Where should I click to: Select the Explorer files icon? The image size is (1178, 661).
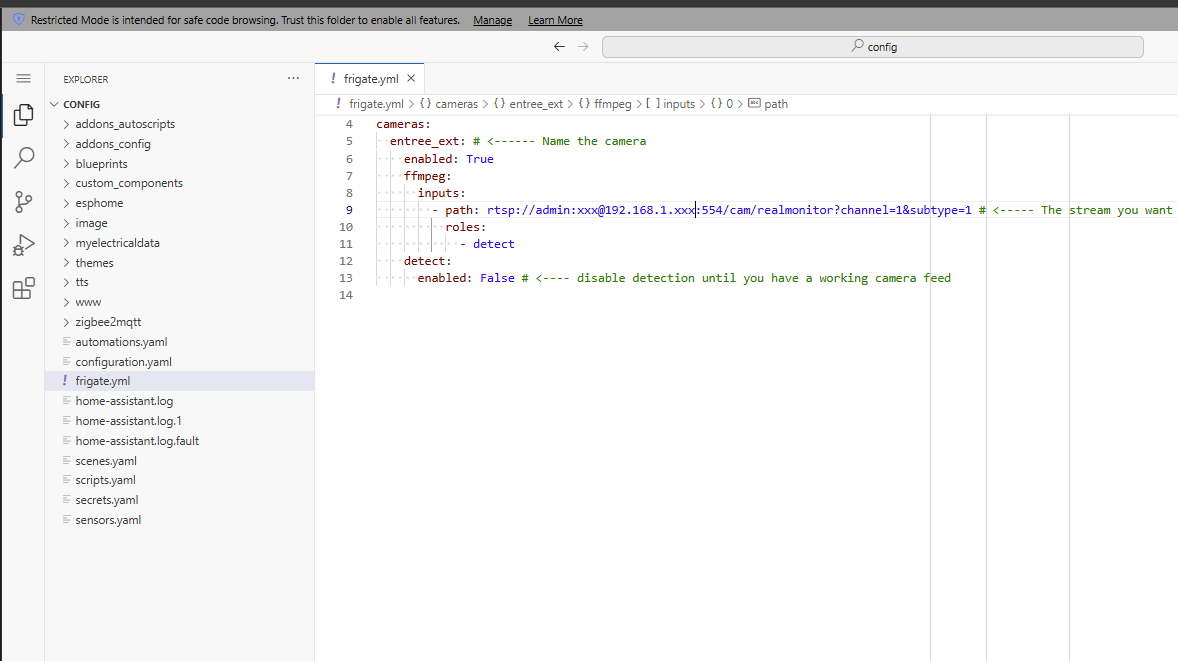tap(23, 115)
